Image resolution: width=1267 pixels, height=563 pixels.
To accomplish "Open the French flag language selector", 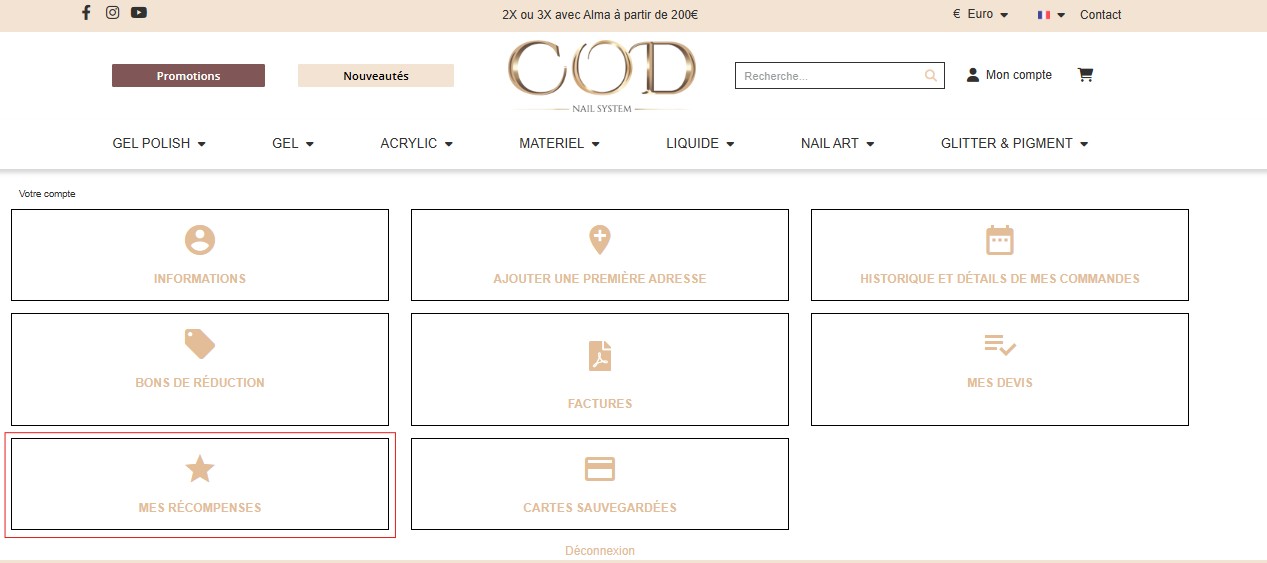I will [x=1051, y=15].
